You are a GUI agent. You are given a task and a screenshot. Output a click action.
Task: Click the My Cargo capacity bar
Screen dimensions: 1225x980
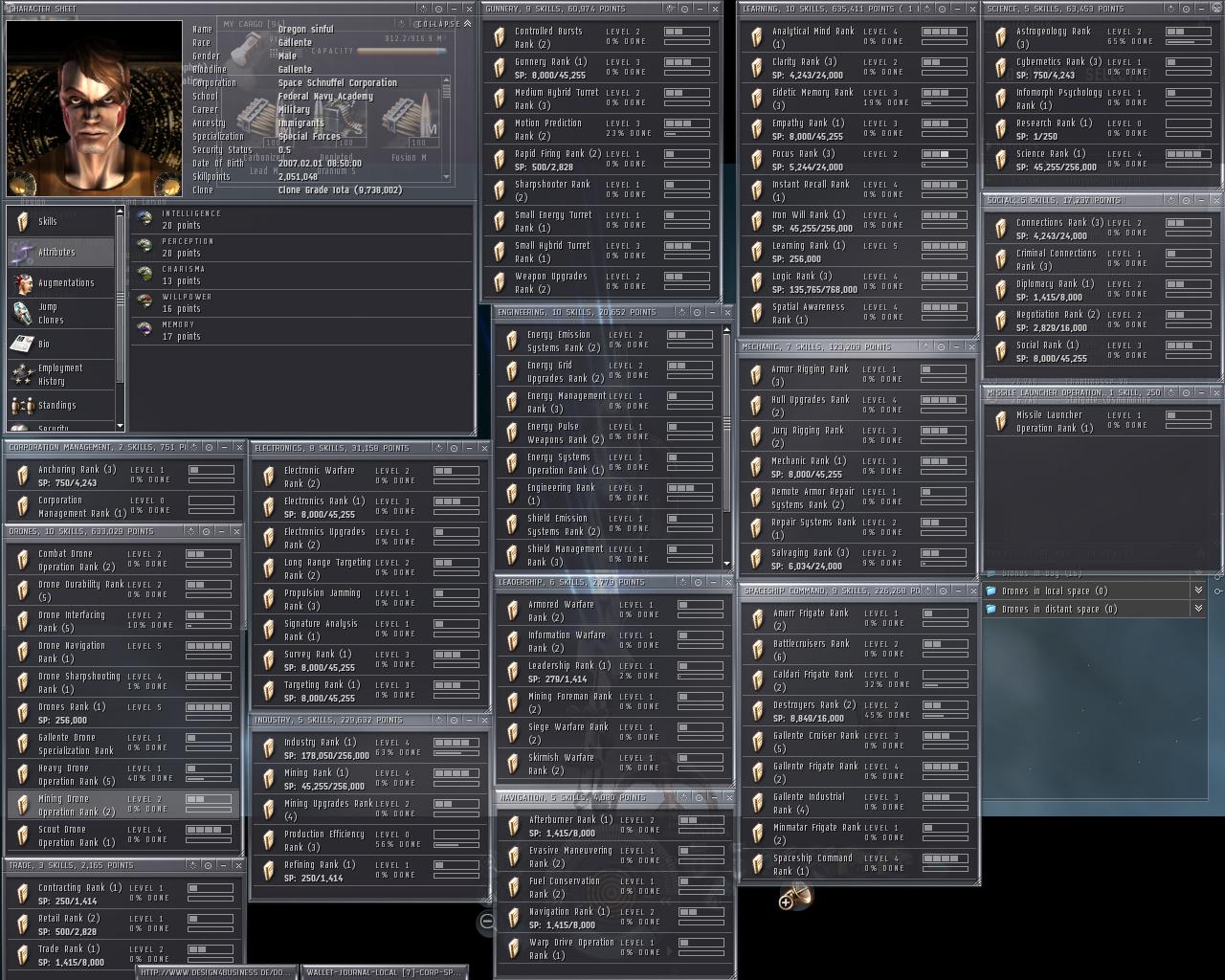point(404,50)
